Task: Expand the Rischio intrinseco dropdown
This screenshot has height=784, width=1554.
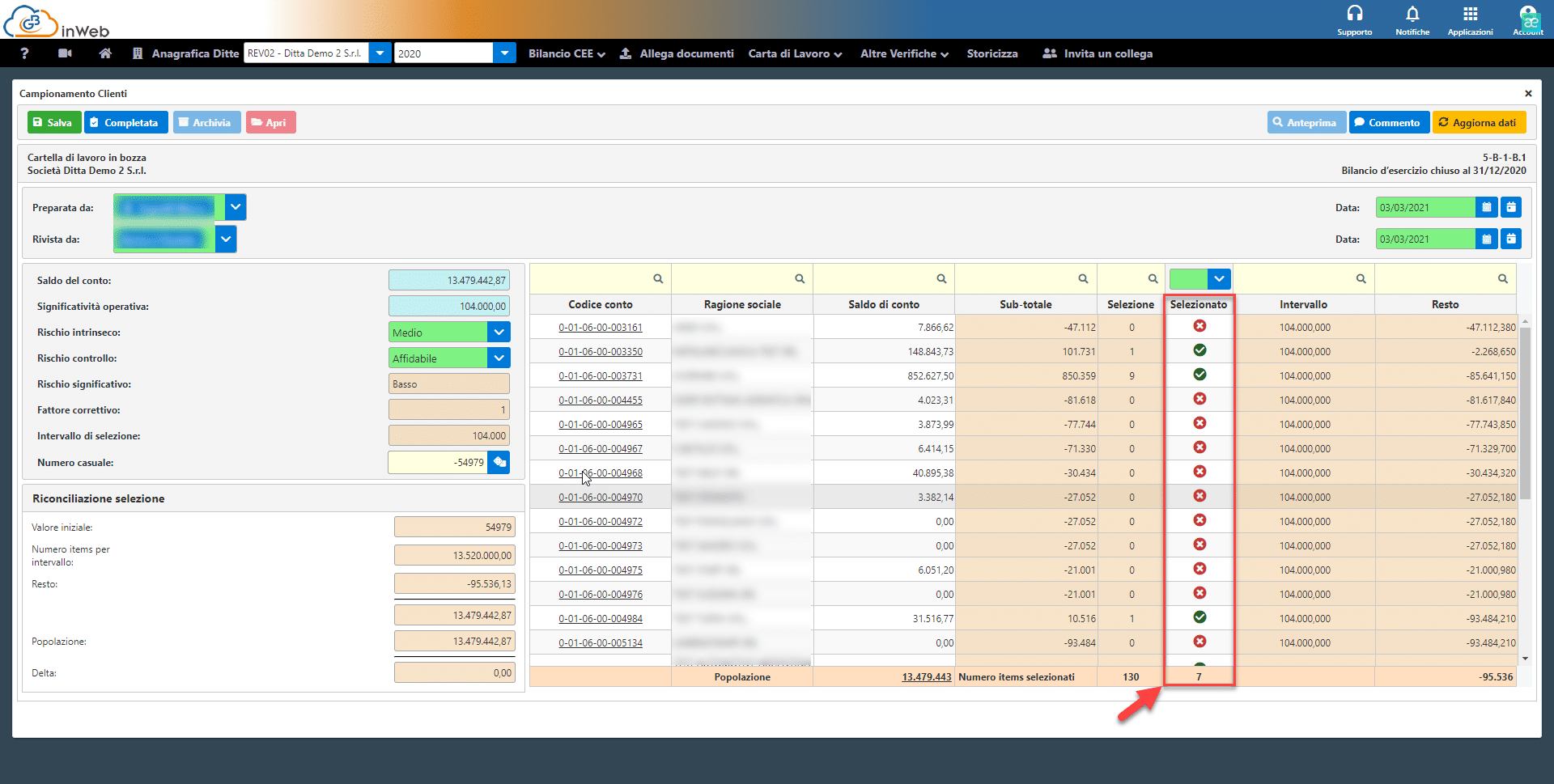Action: [499, 333]
